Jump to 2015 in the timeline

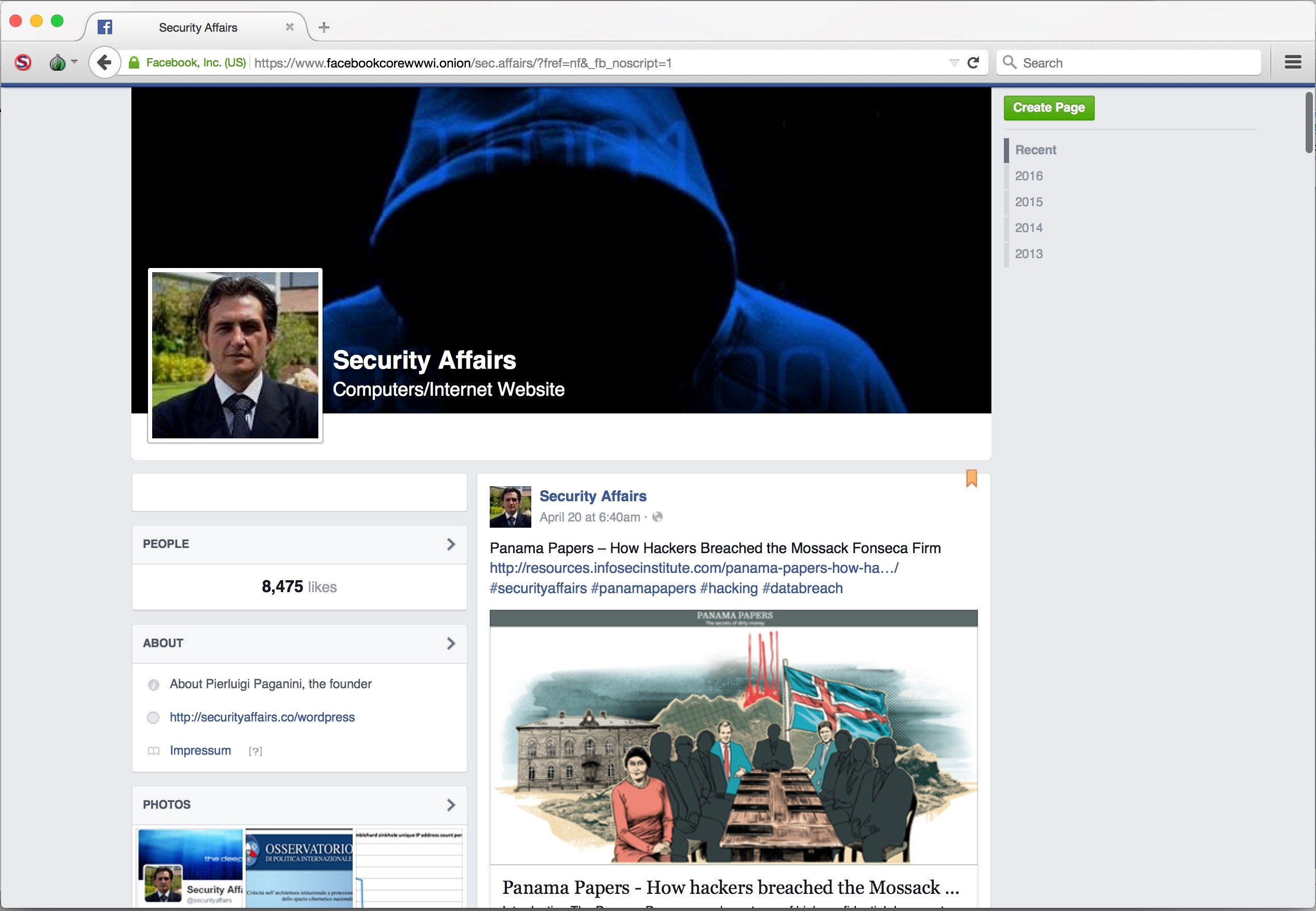1028,202
